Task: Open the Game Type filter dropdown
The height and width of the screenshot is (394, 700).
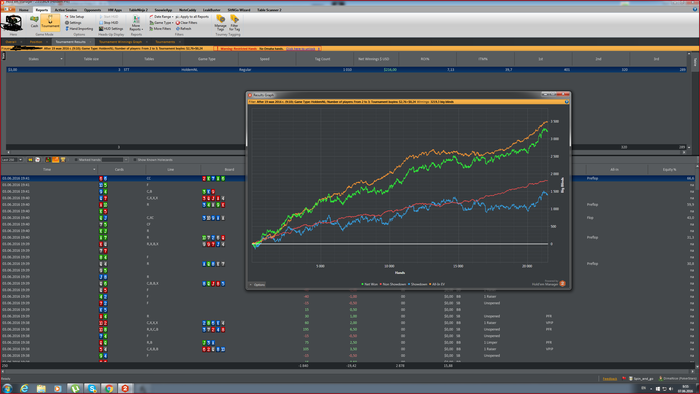Action: point(162,22)
